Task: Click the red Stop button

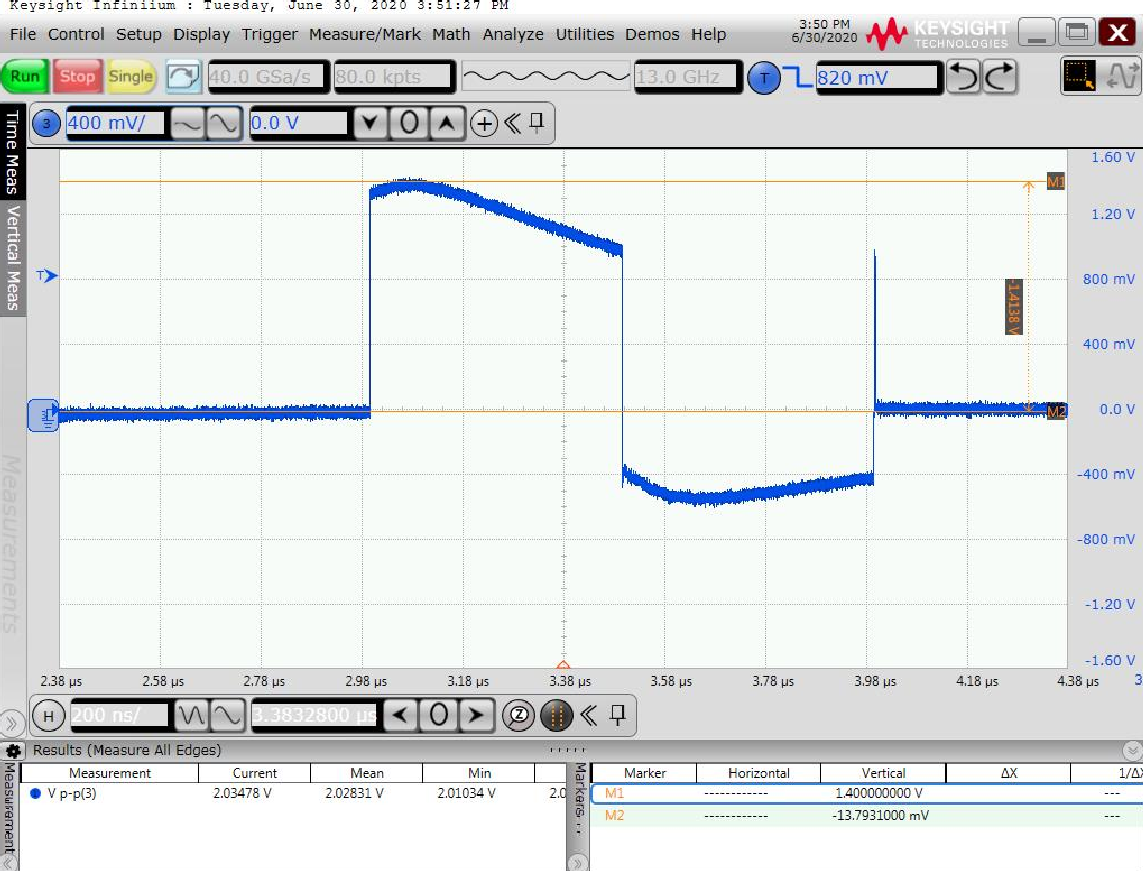Action: (x=77, y=77)
